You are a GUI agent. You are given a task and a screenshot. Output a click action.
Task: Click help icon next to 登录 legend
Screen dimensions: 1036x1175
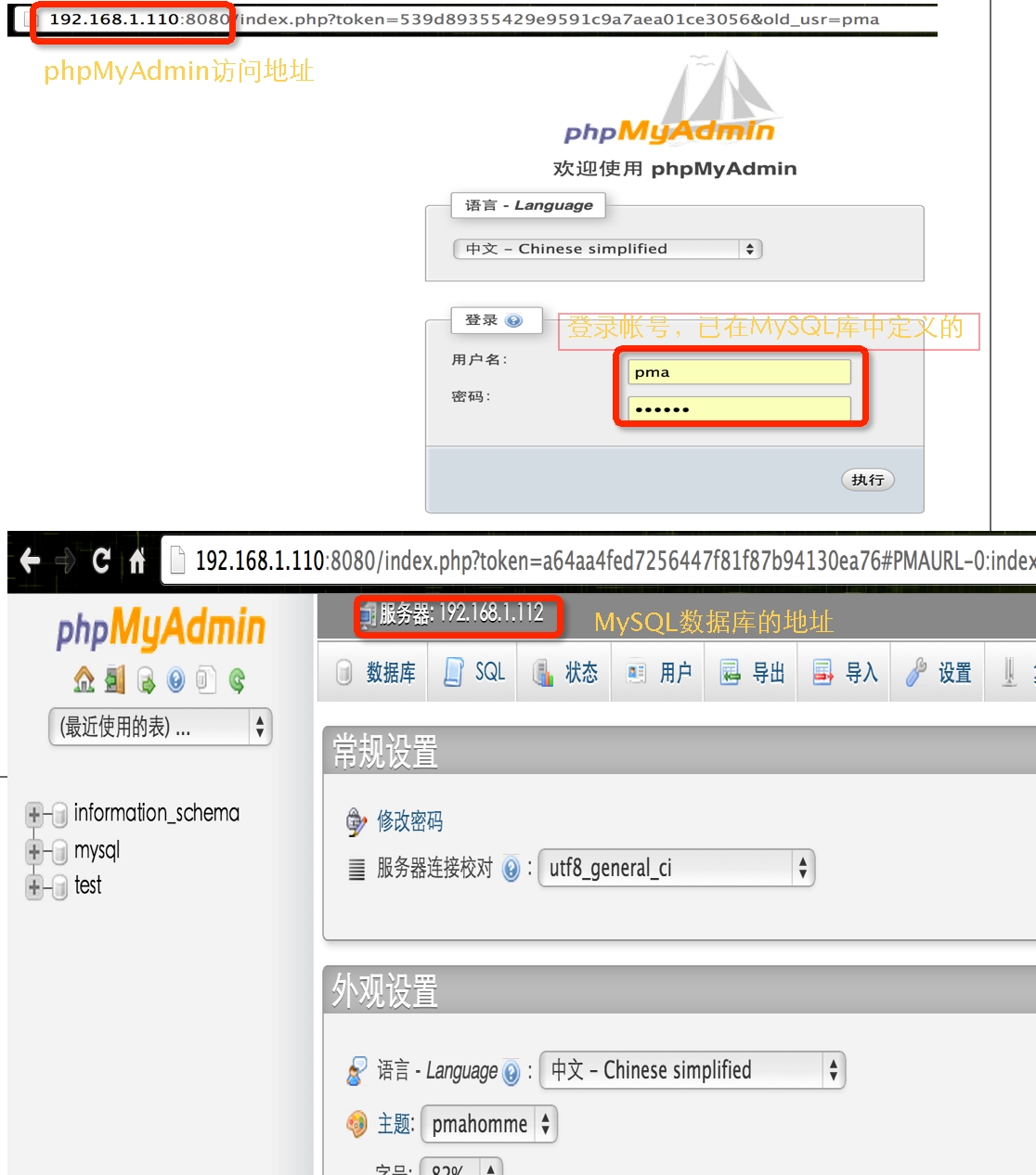(x=513, y=320)
